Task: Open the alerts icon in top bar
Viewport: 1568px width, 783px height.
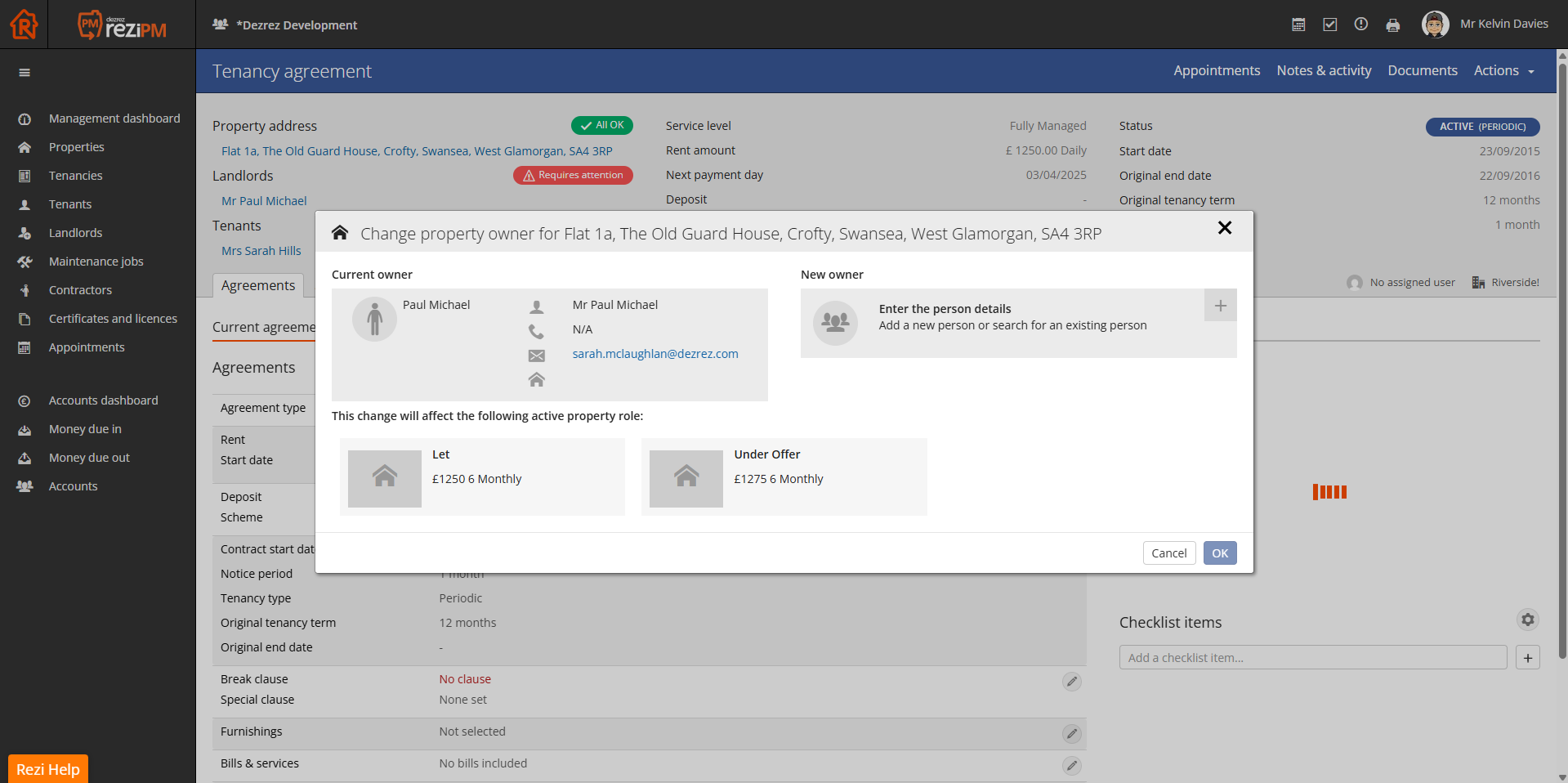Action: (1361, 25)
